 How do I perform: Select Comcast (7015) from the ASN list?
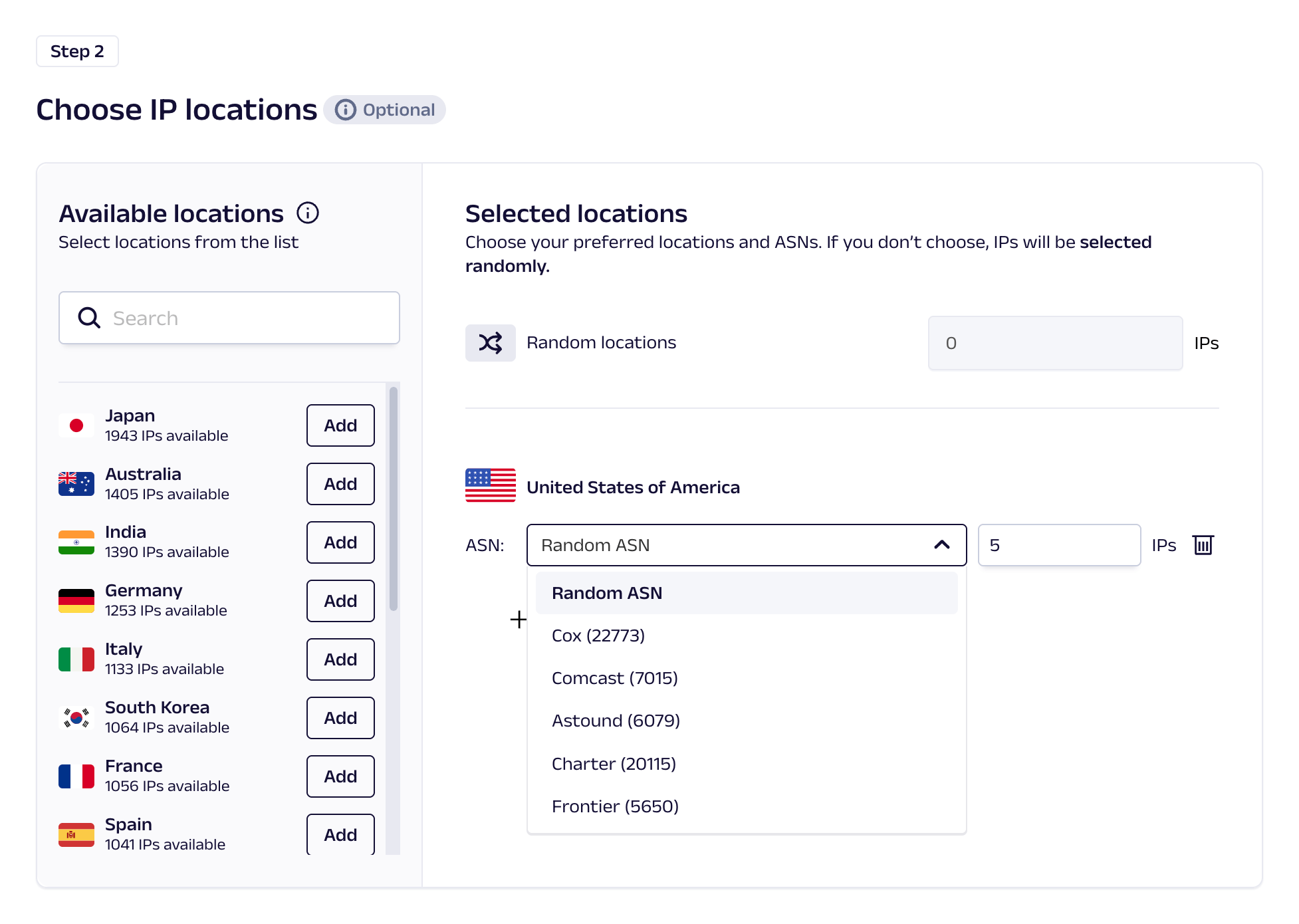click(614, 678)
